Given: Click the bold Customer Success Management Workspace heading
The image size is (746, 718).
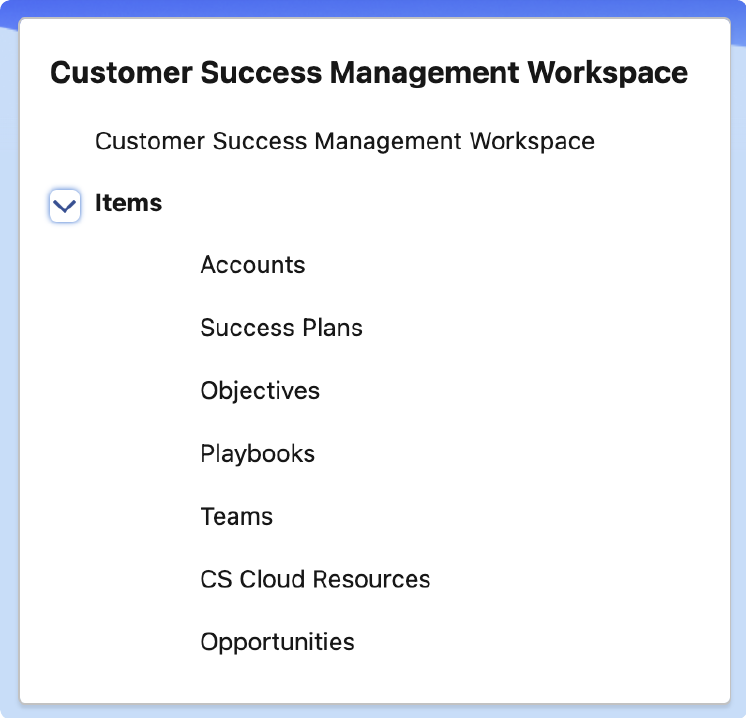Looking at the screenshot, I should 368,73.
